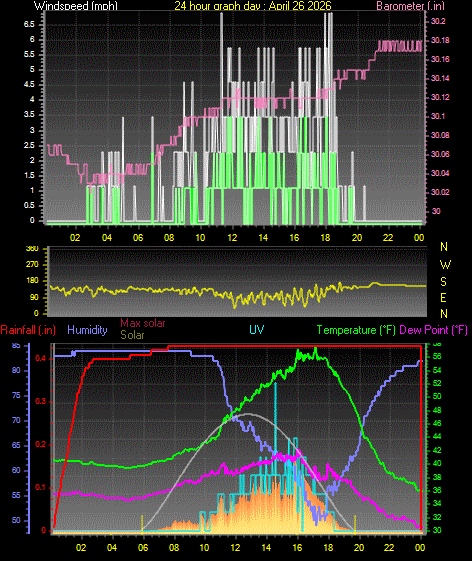Click the "270" wind direction axis value
Viewport: 472px width, 561px height.
[32, 264]
